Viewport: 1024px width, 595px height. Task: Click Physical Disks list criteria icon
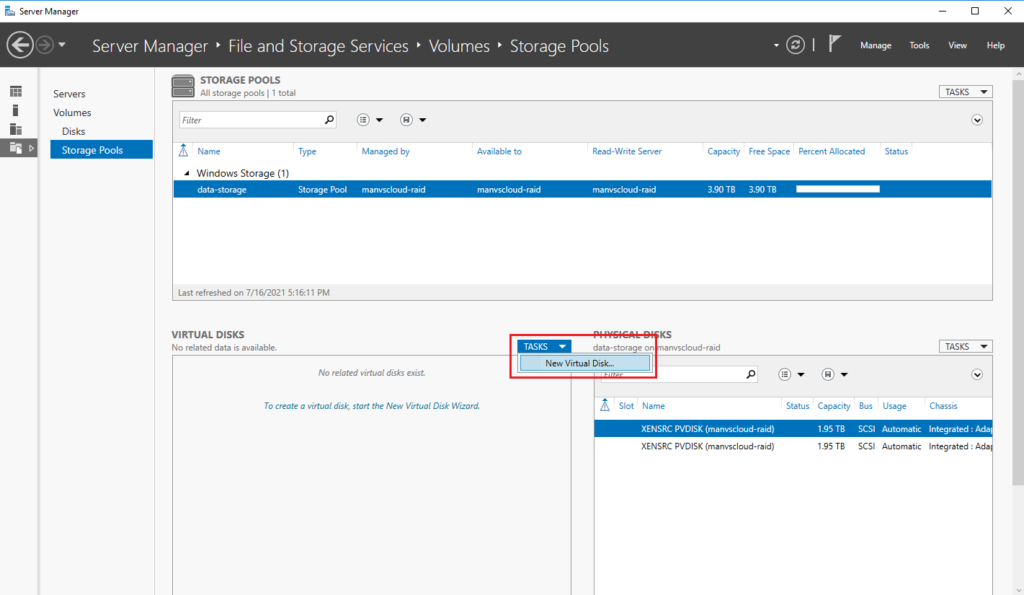tap(785, 374)
